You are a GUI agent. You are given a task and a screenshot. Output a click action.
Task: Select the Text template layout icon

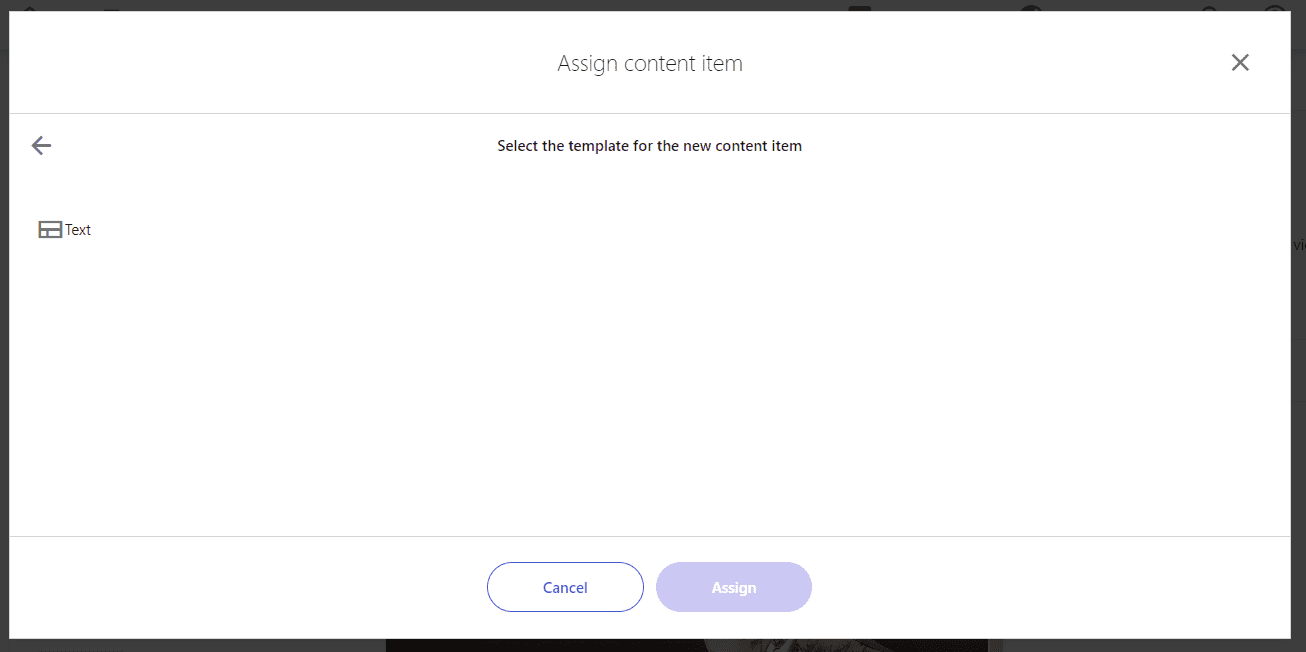click(x=50, y=230)
